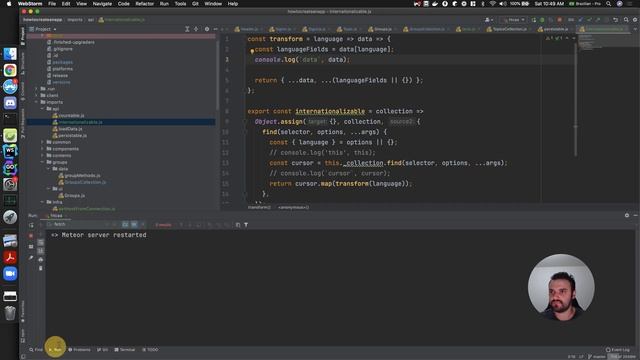Image resolution: width=640 pixels, height=360 pixels.
Task: Collapse the data folder under groups
Action: point(49,169)
